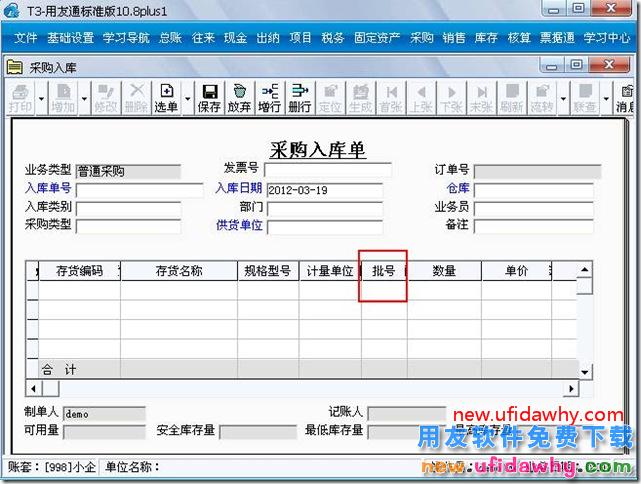Click the 入库日期 field showing 2012-03-19
Viewport: 641px width, 484px height.
(325, 190)
